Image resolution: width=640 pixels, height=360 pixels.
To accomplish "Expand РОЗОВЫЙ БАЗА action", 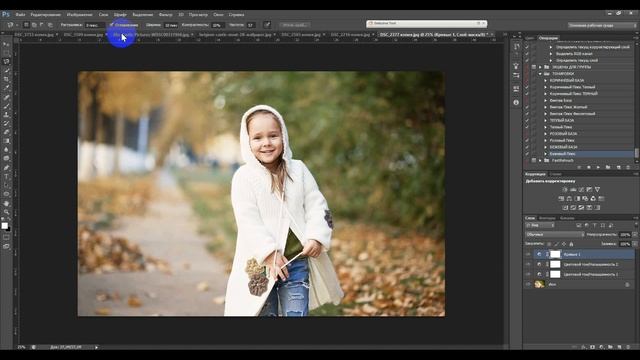I will pos(545,134).
